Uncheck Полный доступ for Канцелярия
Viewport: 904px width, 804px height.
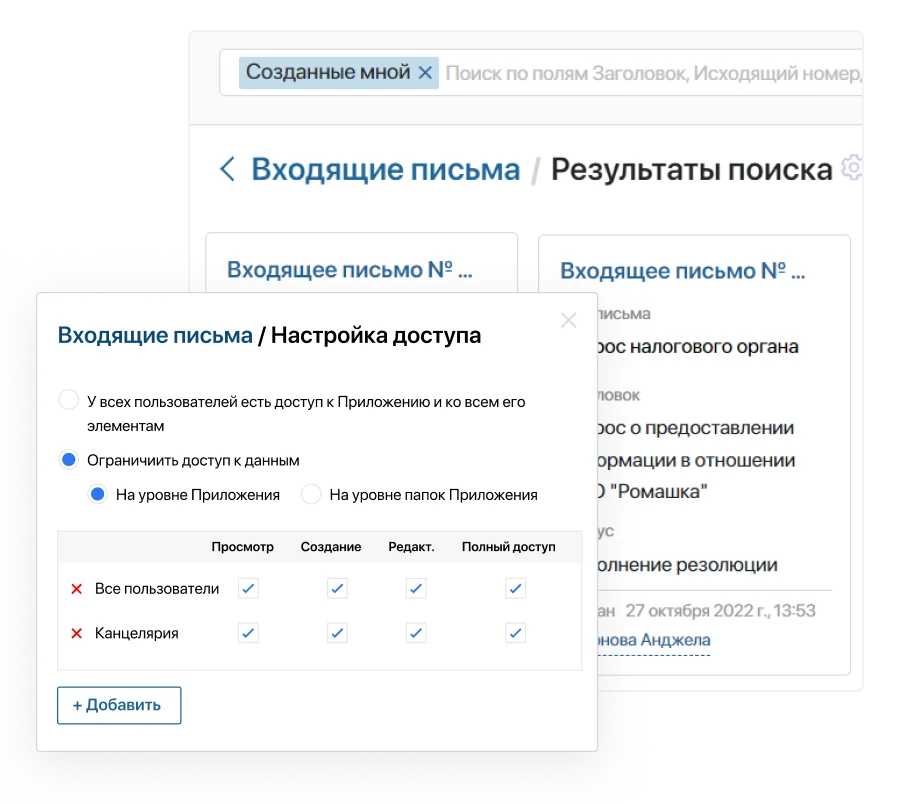[513, 632]
